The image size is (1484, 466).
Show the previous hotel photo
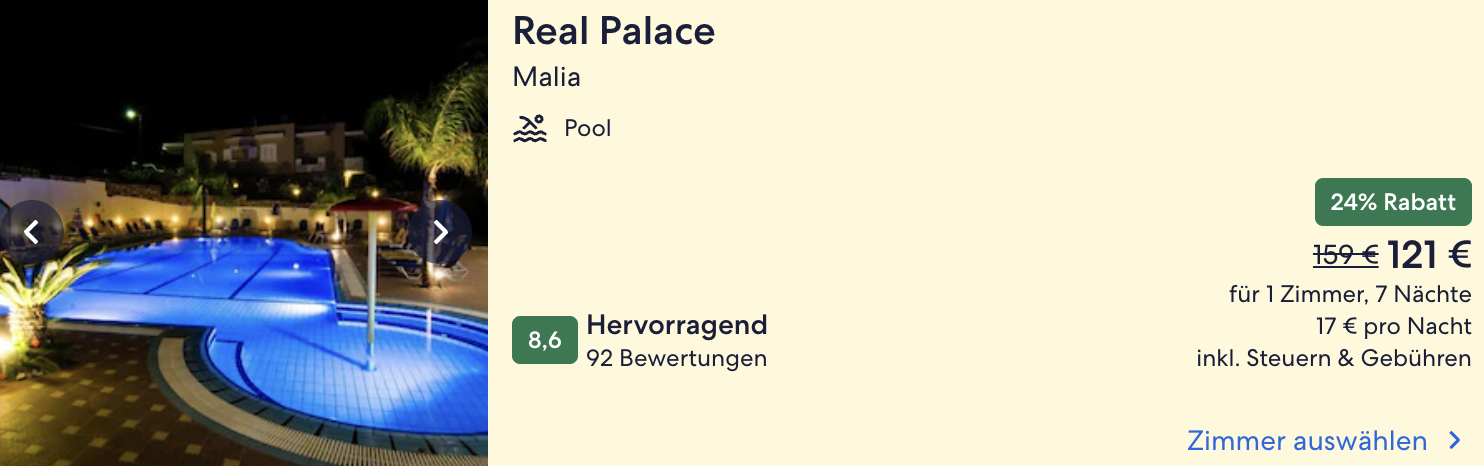(x=32, y=232)
